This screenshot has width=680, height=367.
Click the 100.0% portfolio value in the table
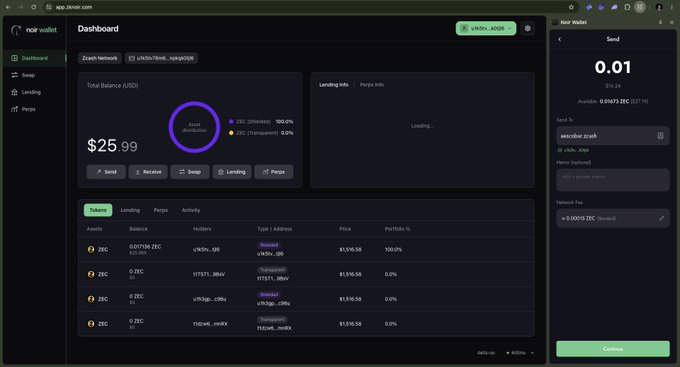(393, 249)
